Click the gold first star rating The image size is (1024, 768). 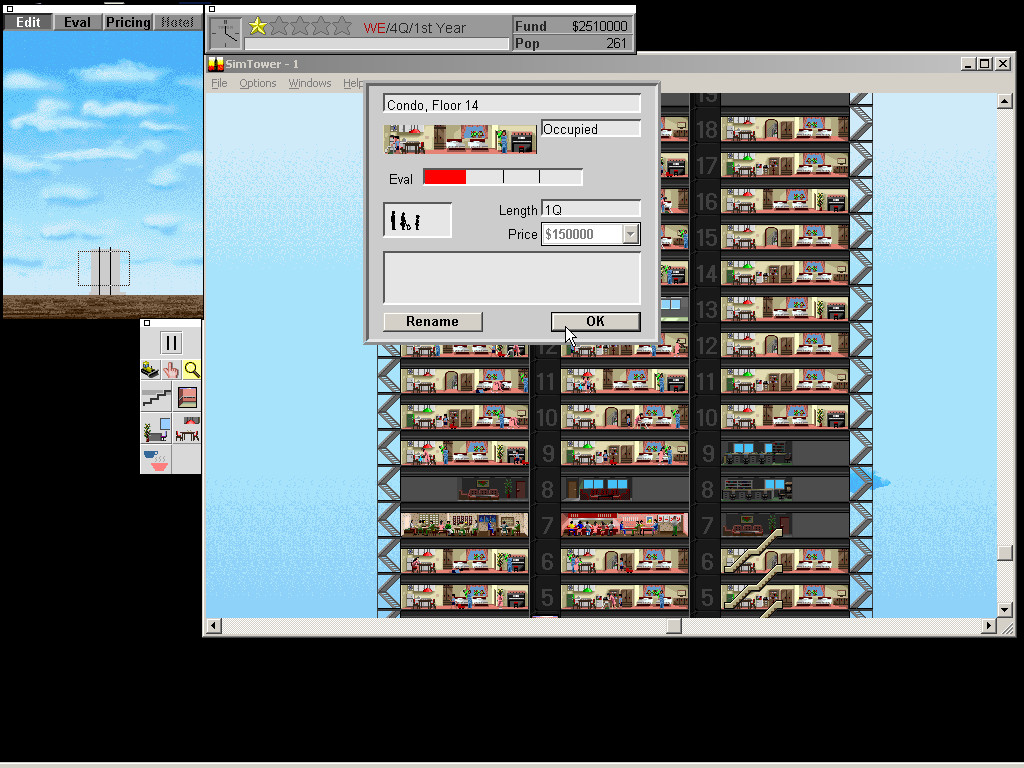(258, 26)
